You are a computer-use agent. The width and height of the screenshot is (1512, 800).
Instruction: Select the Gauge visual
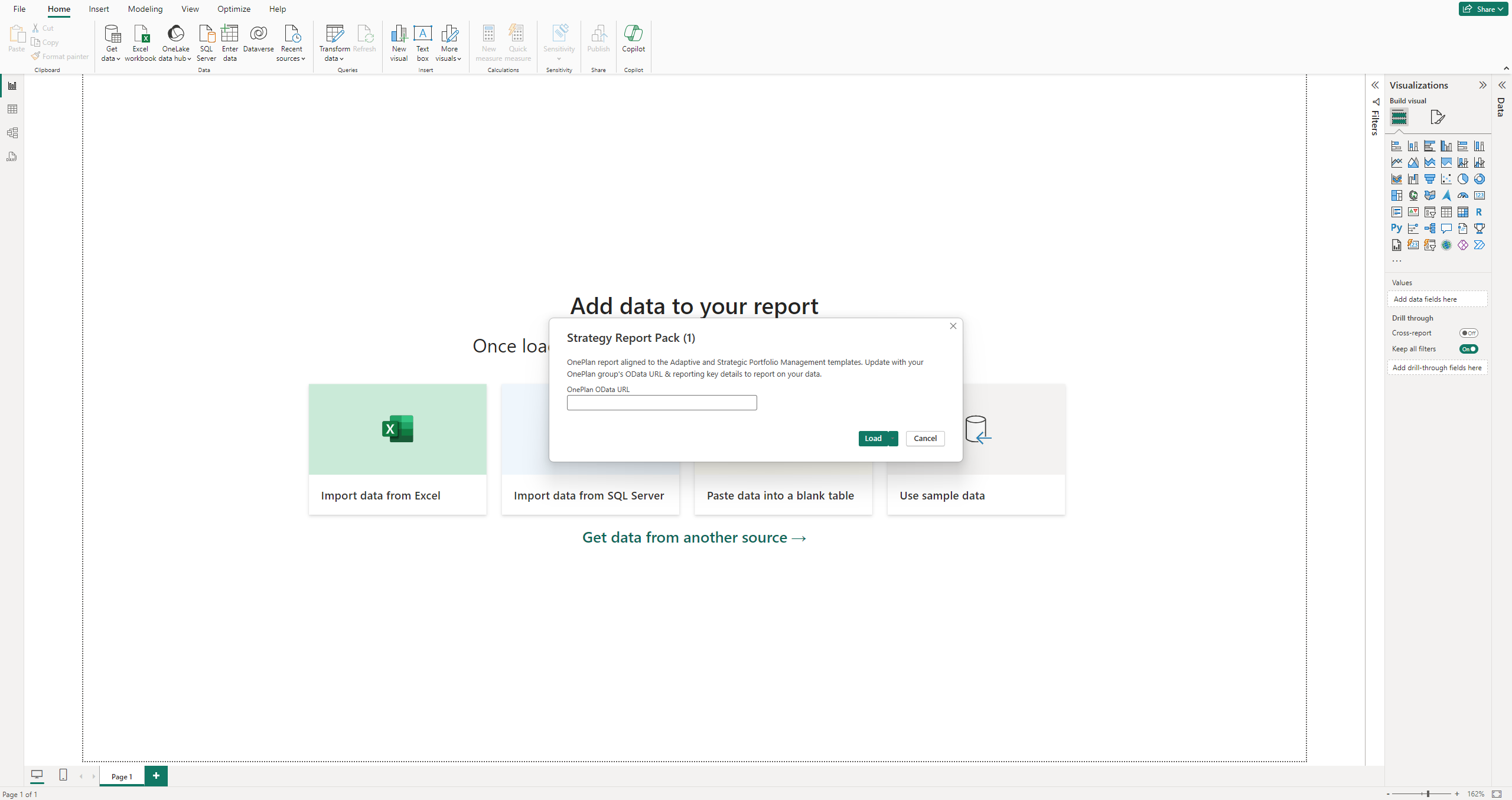point(1462,195)
